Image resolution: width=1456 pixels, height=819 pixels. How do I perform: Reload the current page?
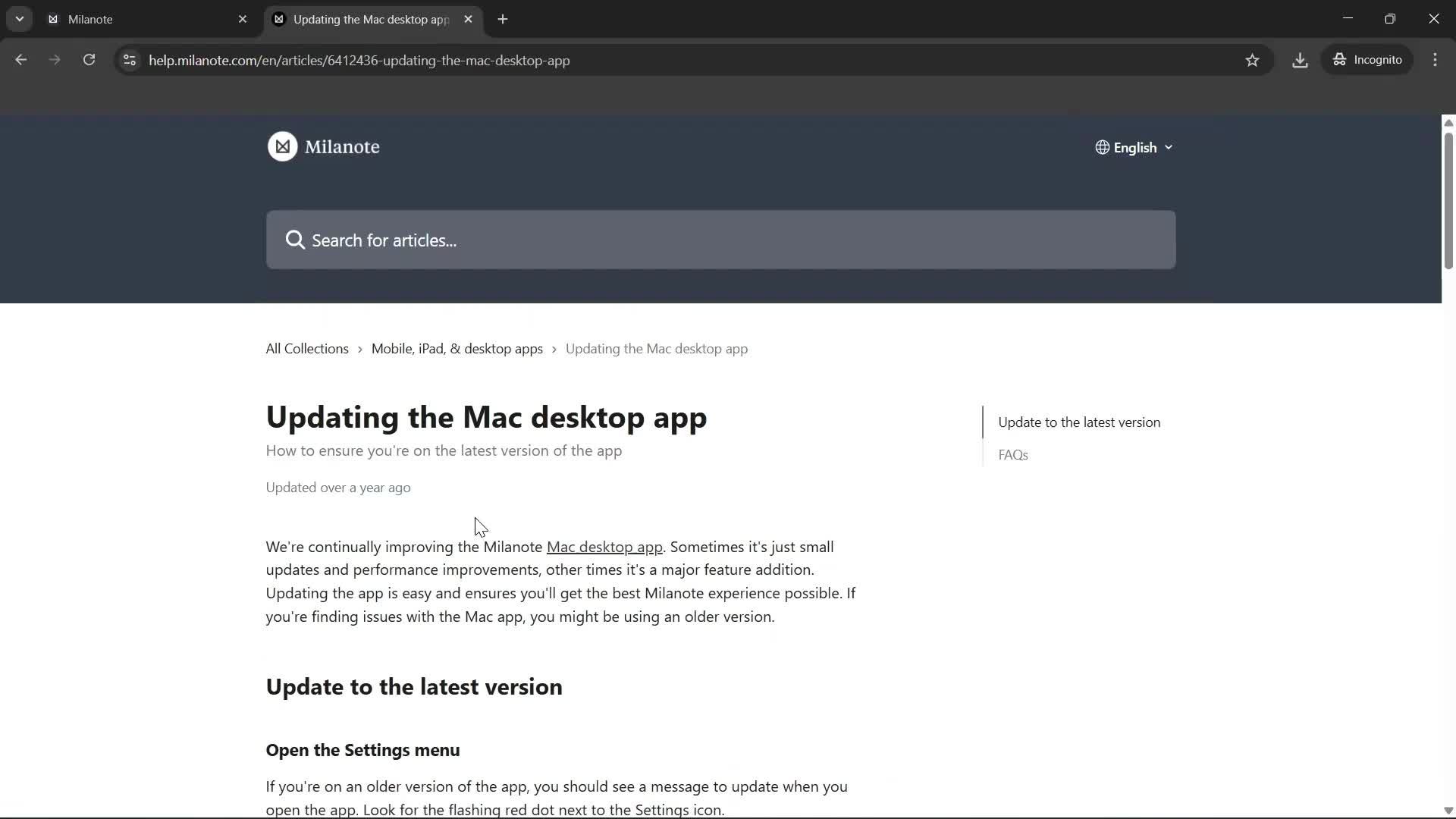[89, 60]
